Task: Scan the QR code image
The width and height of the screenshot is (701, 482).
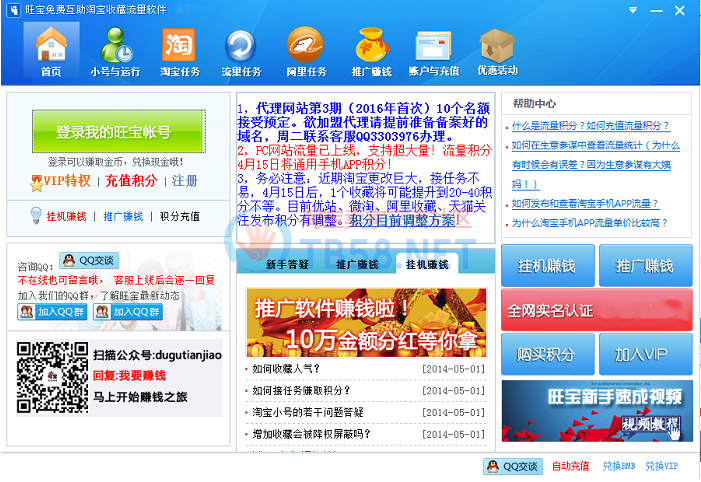Action: 52,378
